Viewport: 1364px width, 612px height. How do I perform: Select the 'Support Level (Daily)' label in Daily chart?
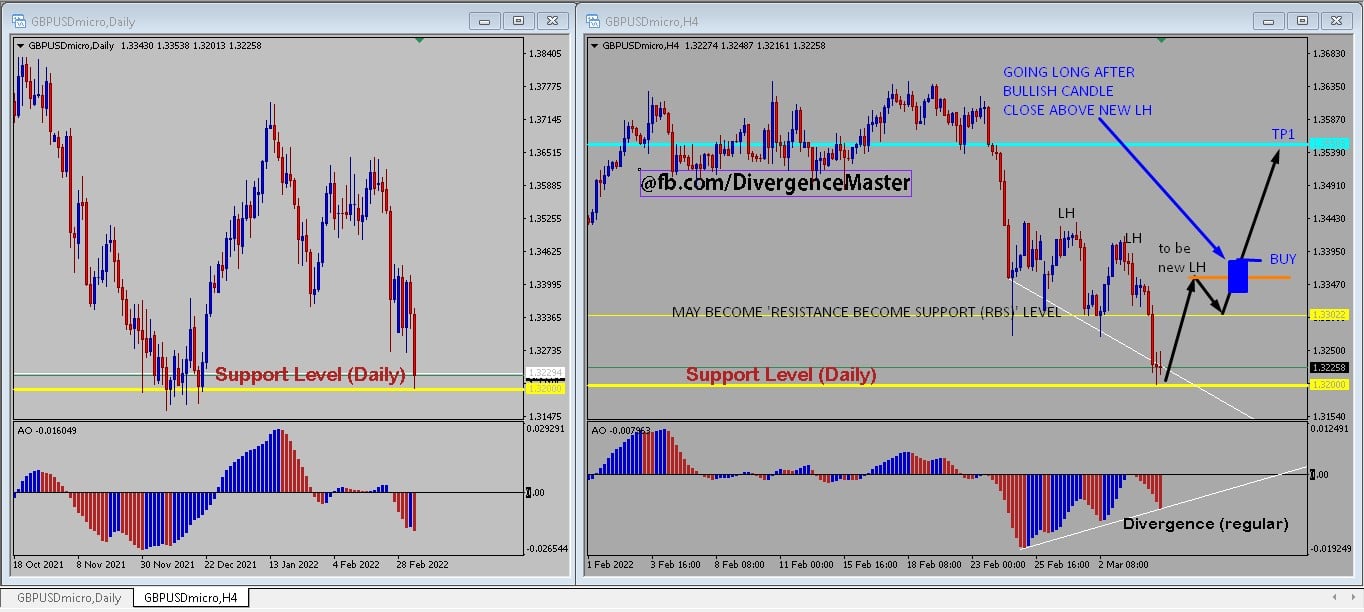311,375
